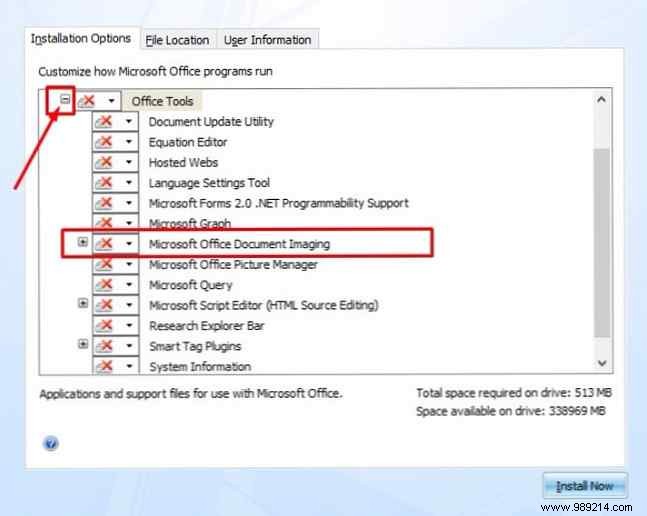Open install dropdown for Microsoft Forms 2.0 .NET

(129, 203)
